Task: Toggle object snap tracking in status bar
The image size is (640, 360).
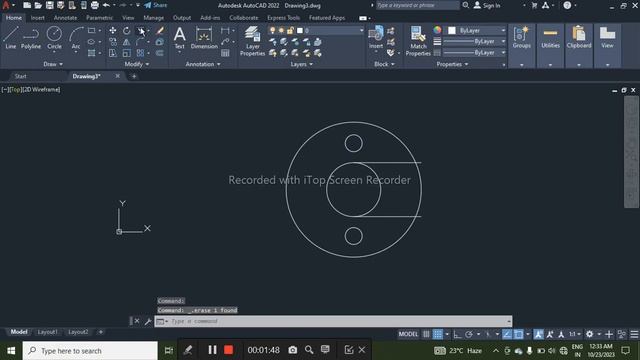Action: tap(507, 334)
